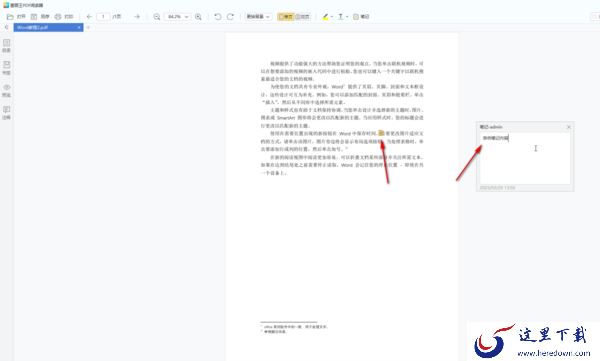Image resolution: width=600 pixels, height=361 pixels.
Task: Select the underline text tool
Action: (x=341, y=16)
